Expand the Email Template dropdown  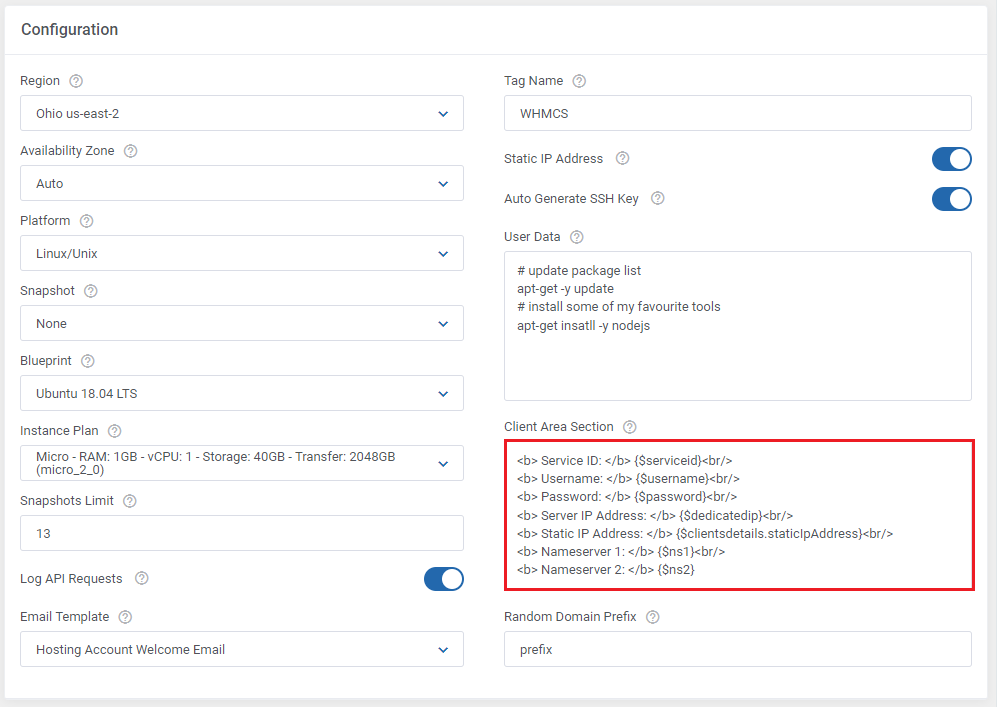pyautogui.click(x=242, y=649)
